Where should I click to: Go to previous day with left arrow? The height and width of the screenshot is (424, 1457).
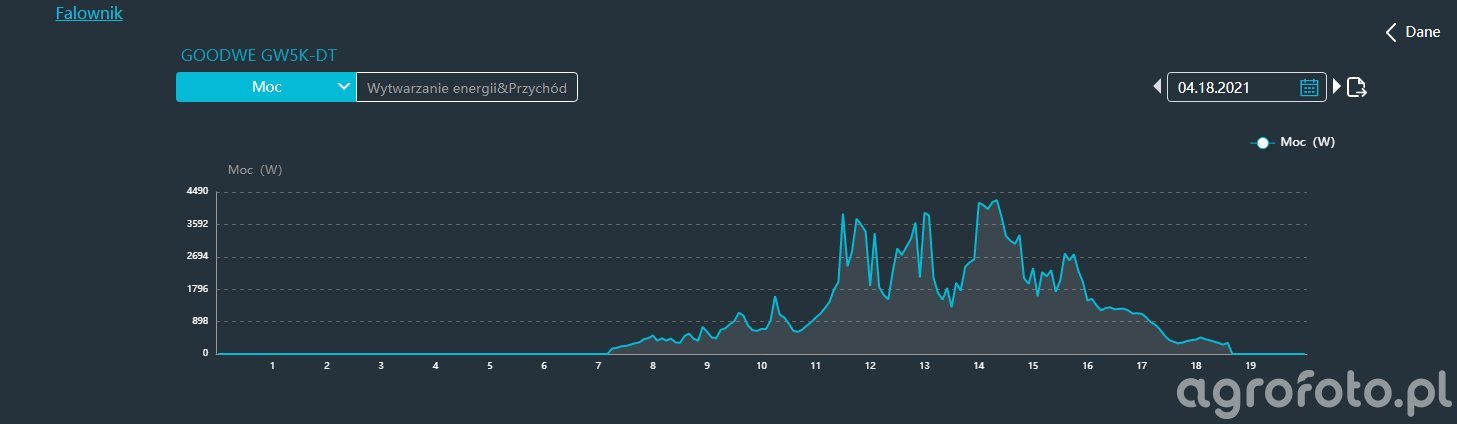[1158, 87]
